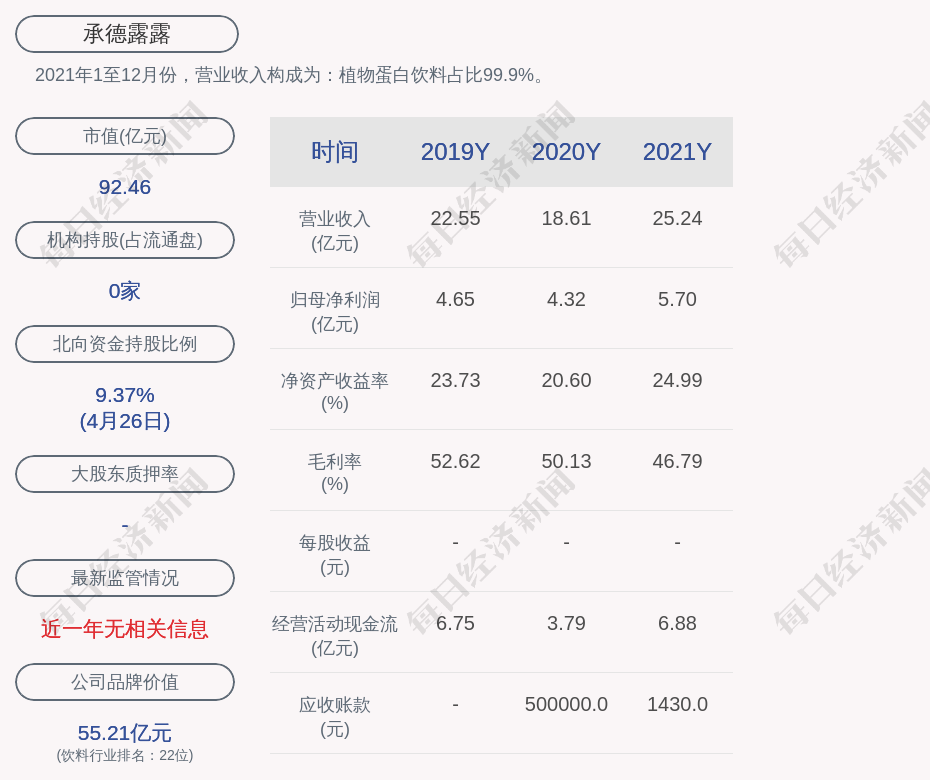
Task: Select the 饮料行业排名：22位 note
Action: [125, 755]
